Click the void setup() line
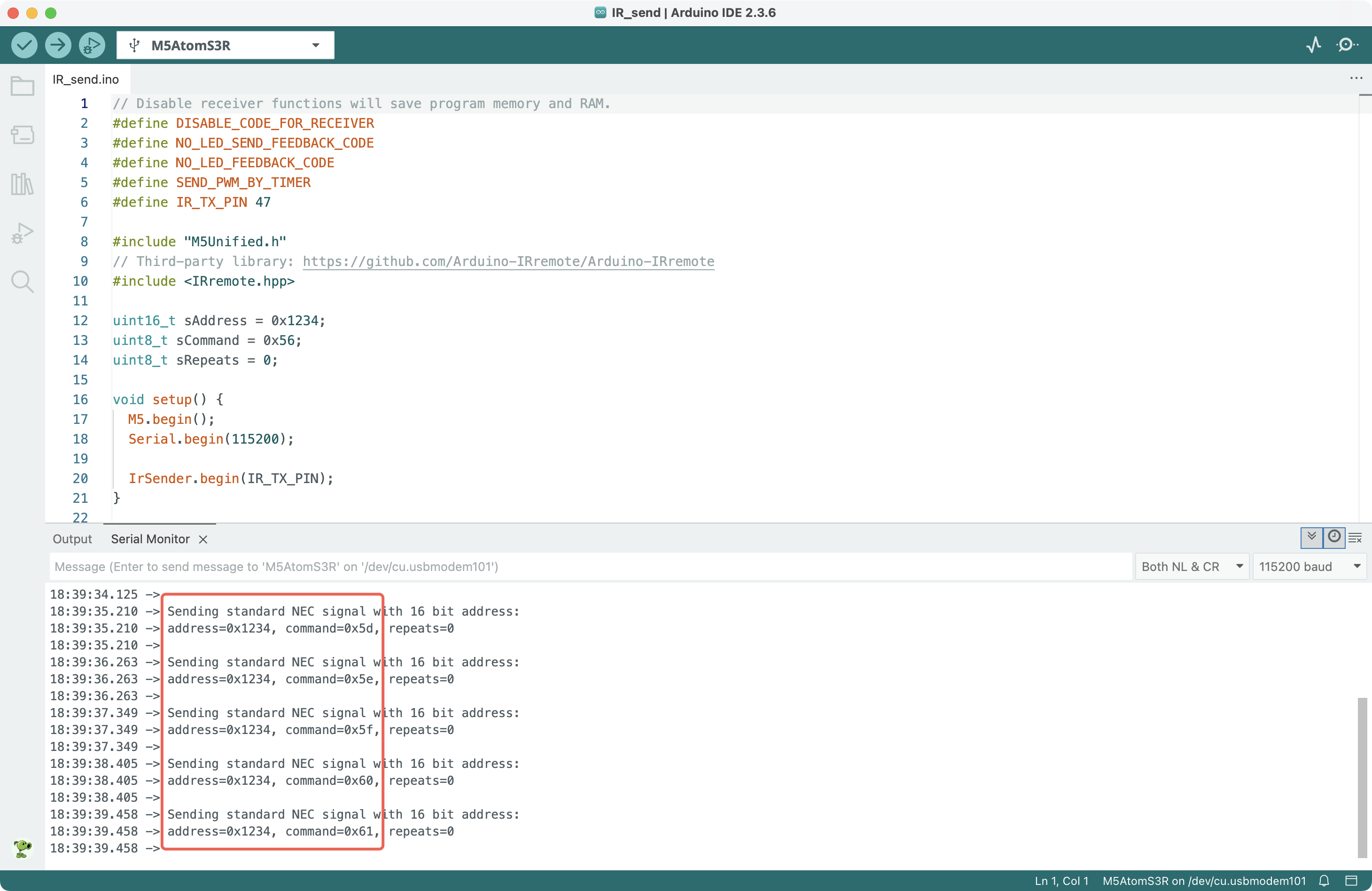Viewport: 1372px width, 891px height. [168, 399]
